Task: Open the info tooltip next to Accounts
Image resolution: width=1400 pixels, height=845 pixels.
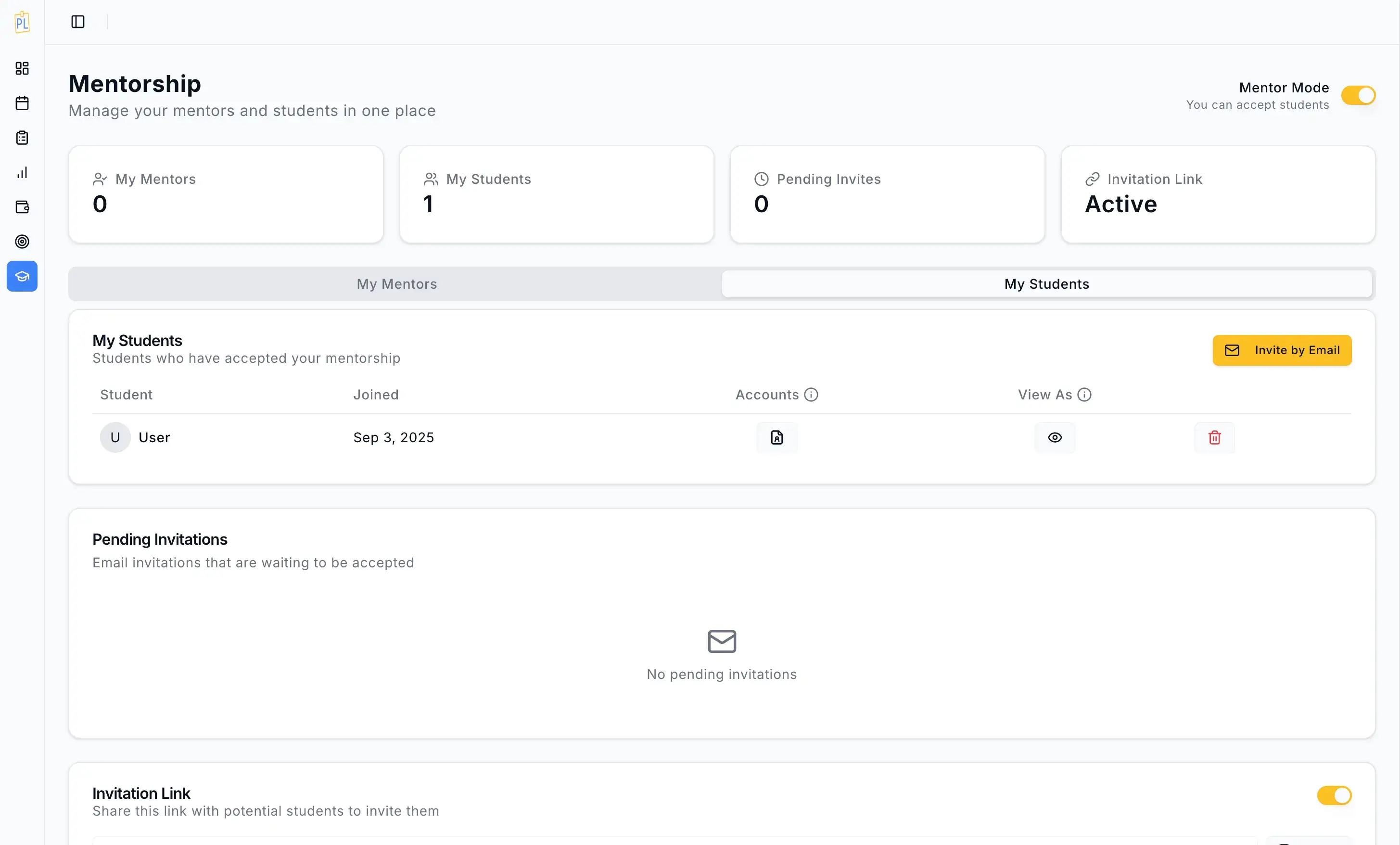Action: click(x=810, y=395)
